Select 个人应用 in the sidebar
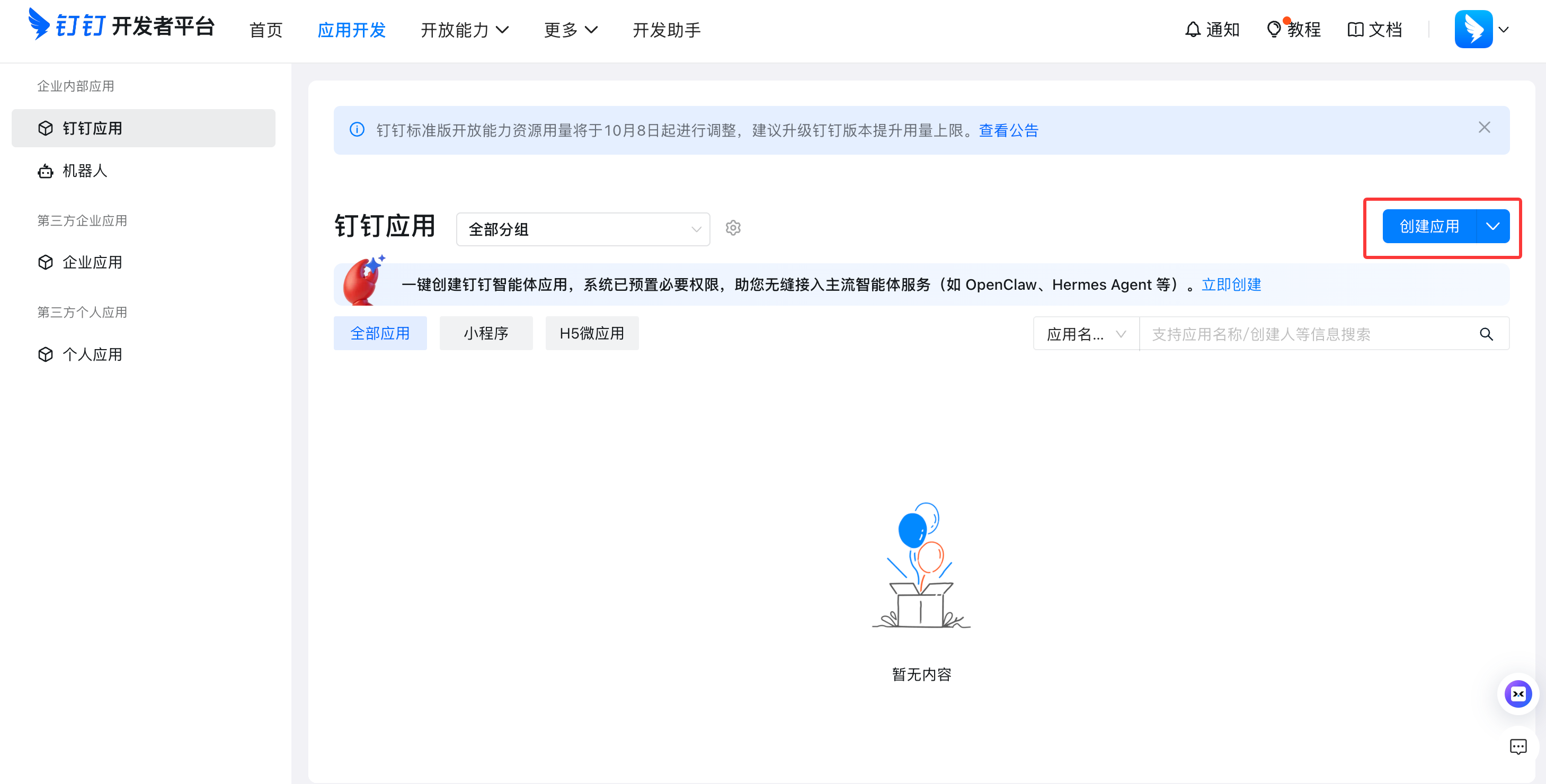Viewport: 1546px width, 784px height. [144, 354]
